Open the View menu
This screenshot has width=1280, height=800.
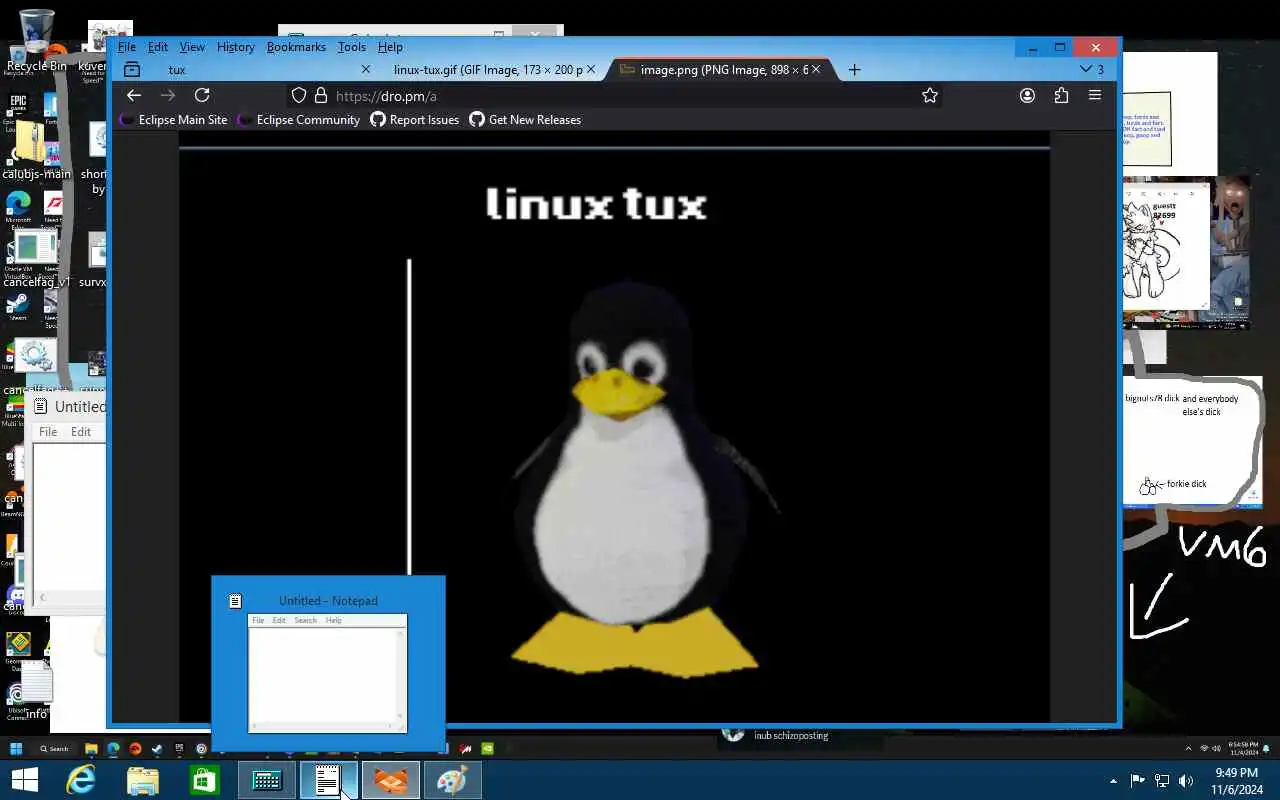[192, 47]
